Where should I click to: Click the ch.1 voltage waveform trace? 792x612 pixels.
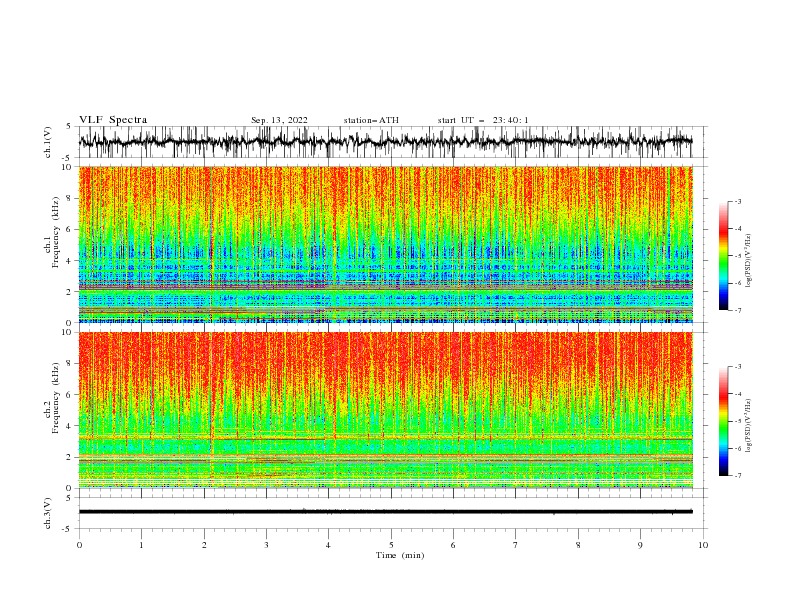[385, 142]
